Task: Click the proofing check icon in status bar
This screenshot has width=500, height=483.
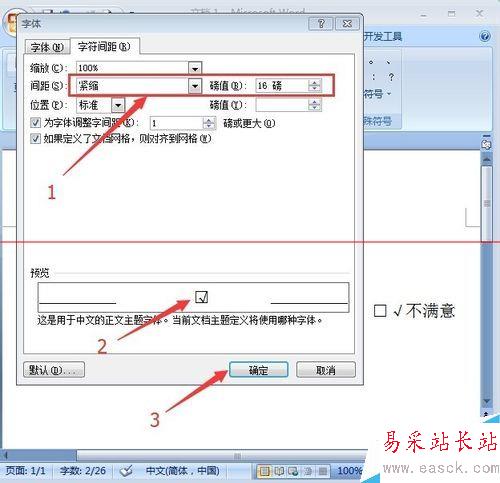Action: point(126,471)
